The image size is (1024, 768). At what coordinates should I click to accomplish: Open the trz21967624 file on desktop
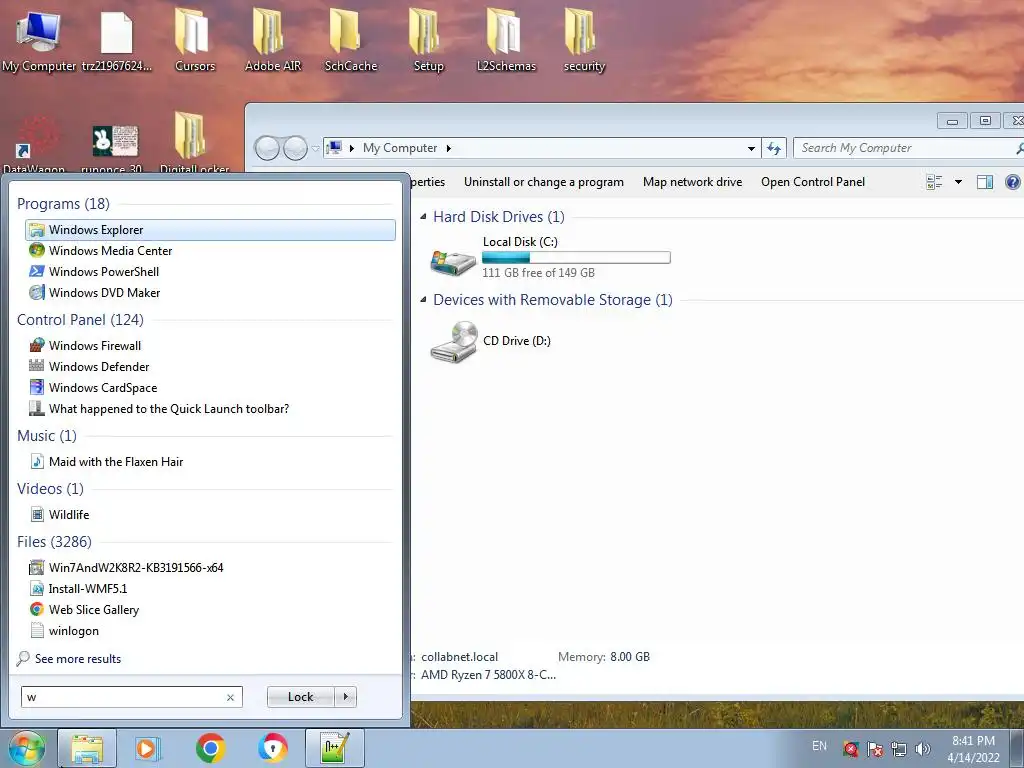click(x=116, y=40)
